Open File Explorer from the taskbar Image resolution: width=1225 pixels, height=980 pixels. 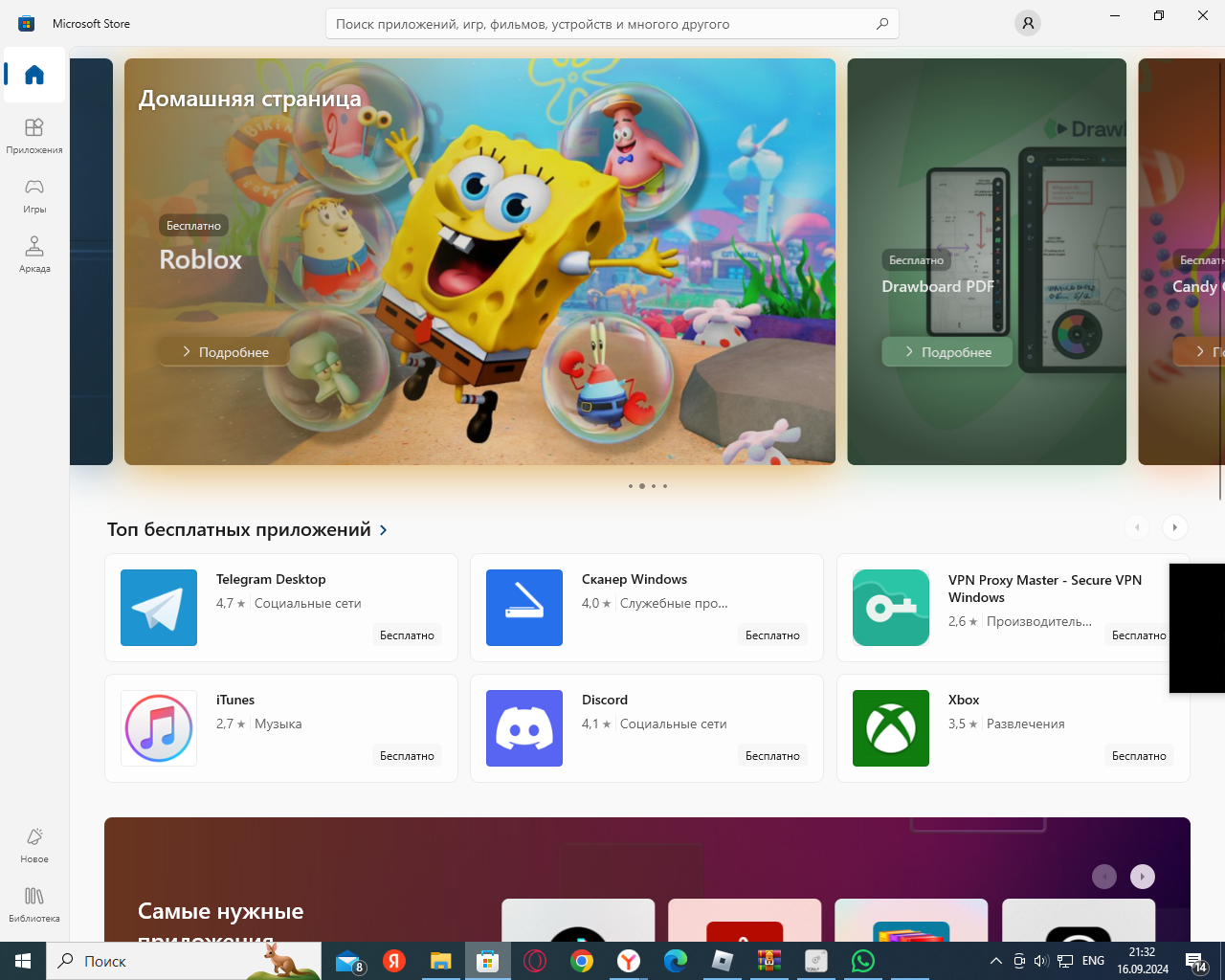pyautogui.click(x=440, y=961)
